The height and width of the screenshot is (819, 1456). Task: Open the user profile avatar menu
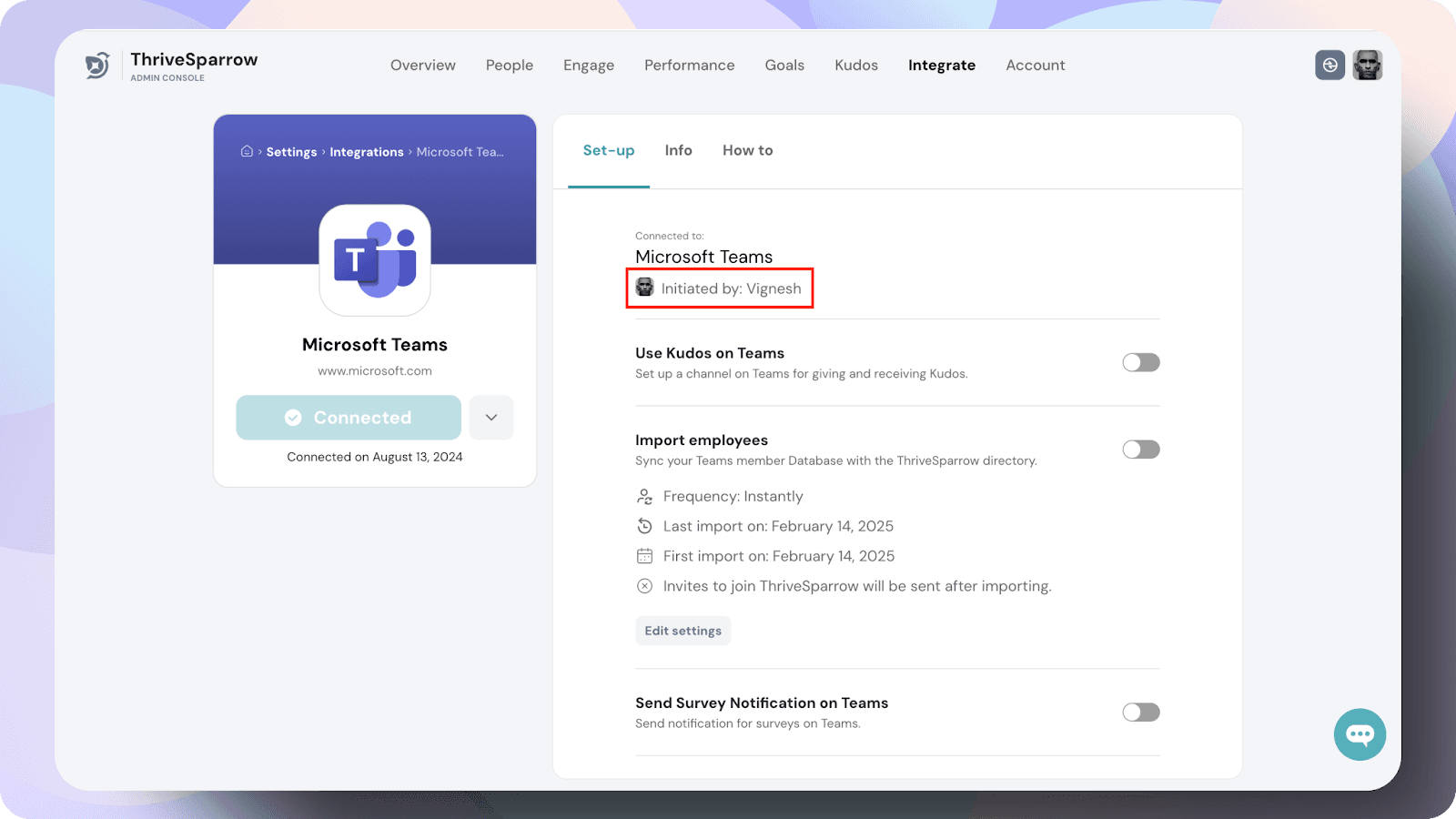pyautogui.click(x=1367, y=66)
